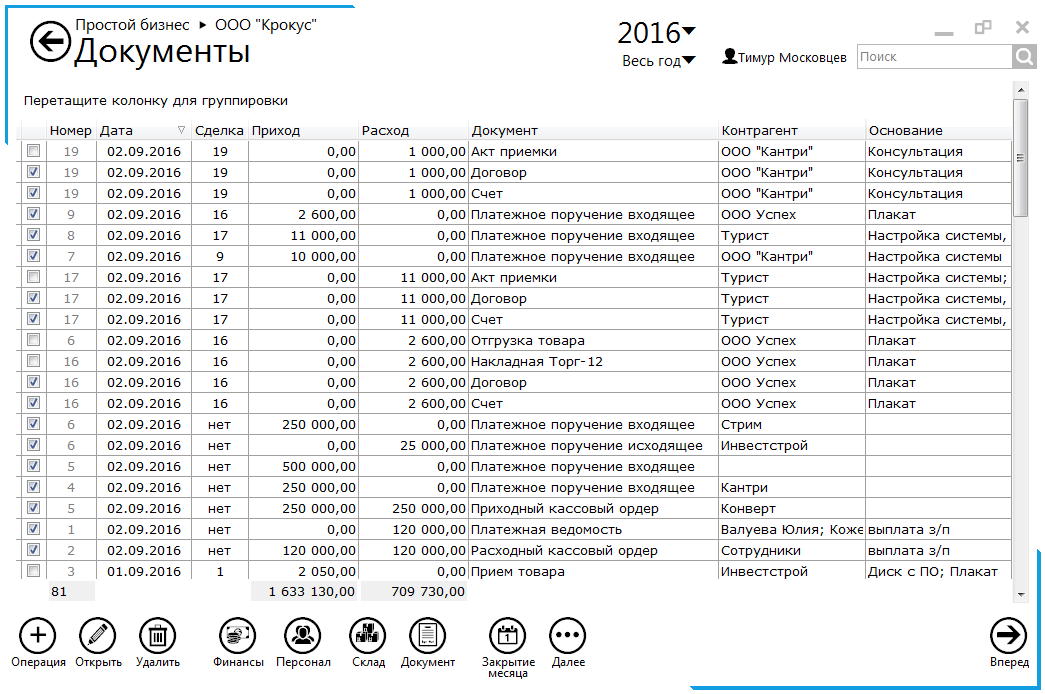Check the box for the first Акт приемки row
The width and height of the screenshot is (1045, 694).
(33, 152)
